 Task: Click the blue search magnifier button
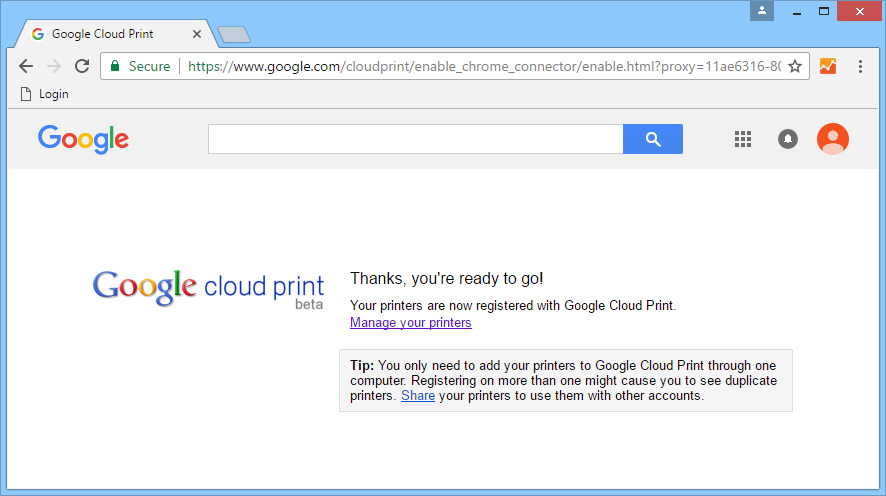pyautogui.click(x=653, y=139)
